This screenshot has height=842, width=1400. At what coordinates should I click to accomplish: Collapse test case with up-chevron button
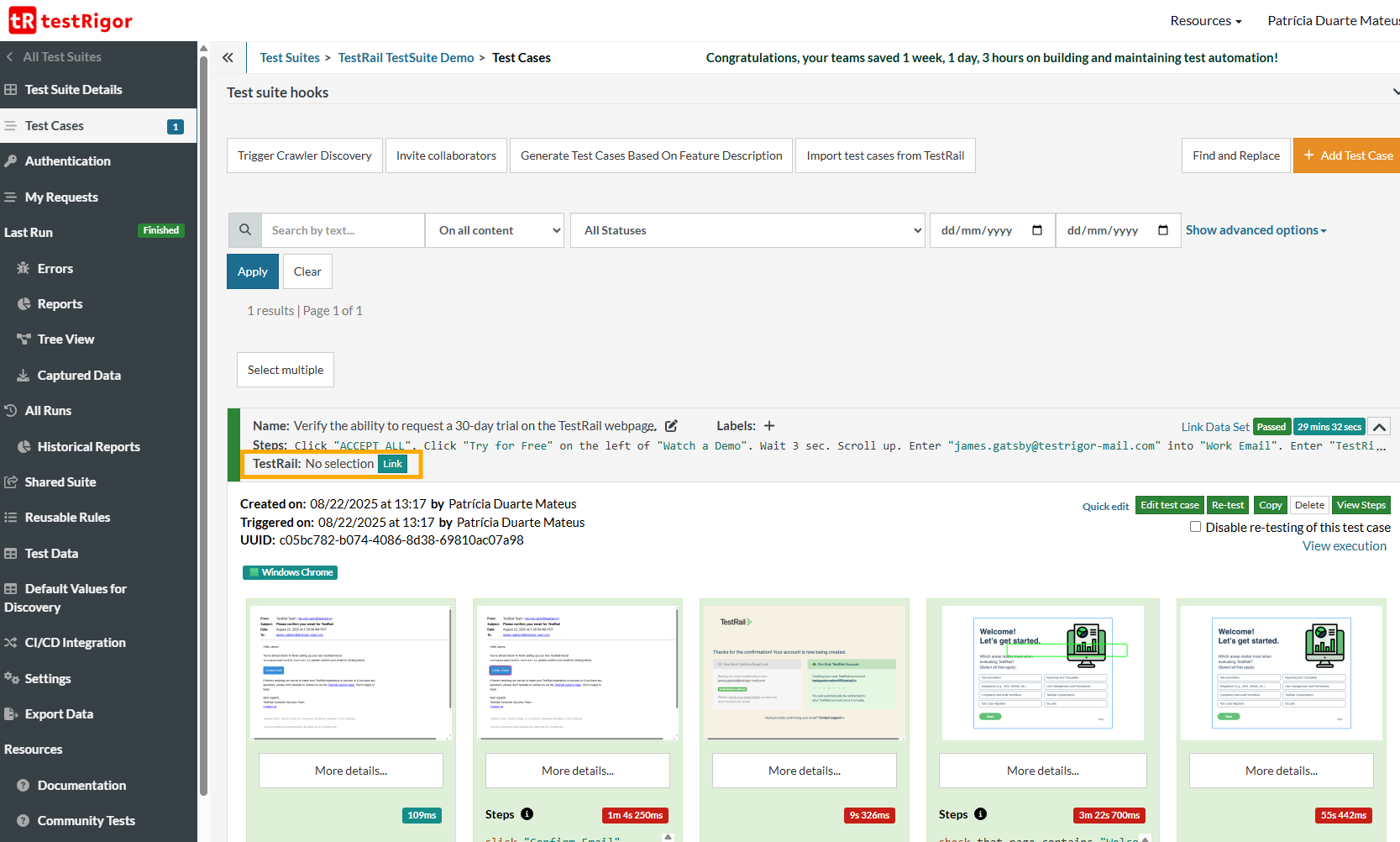1379,427
